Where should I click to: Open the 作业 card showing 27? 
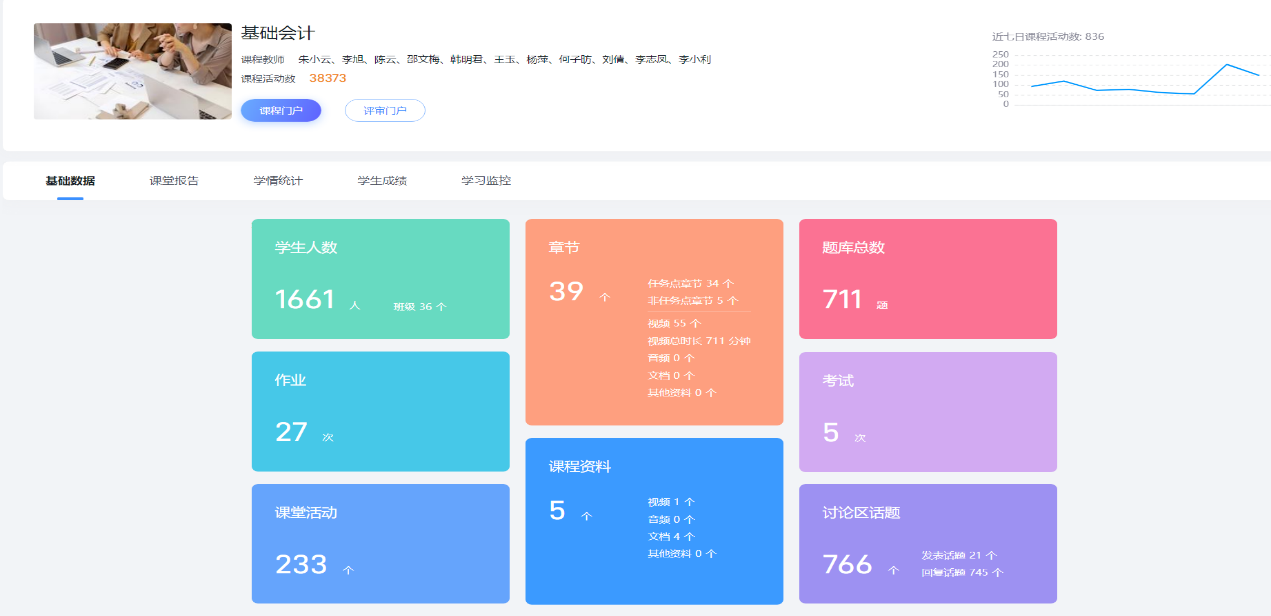tap(380, 411)
